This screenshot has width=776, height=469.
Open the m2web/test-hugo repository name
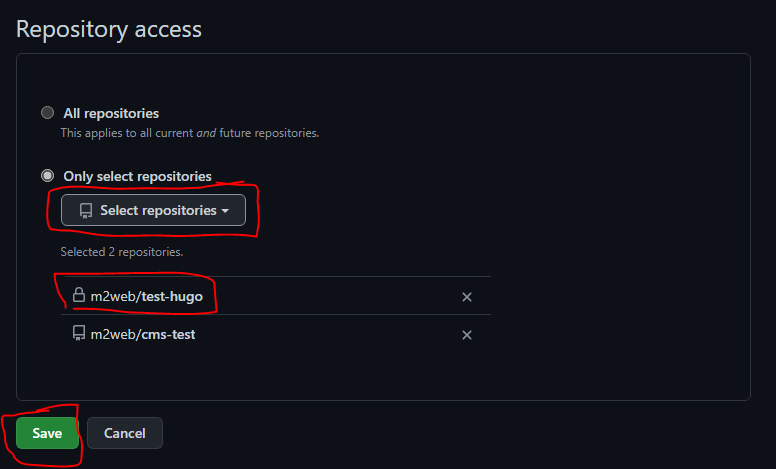[x=146, y=296]
